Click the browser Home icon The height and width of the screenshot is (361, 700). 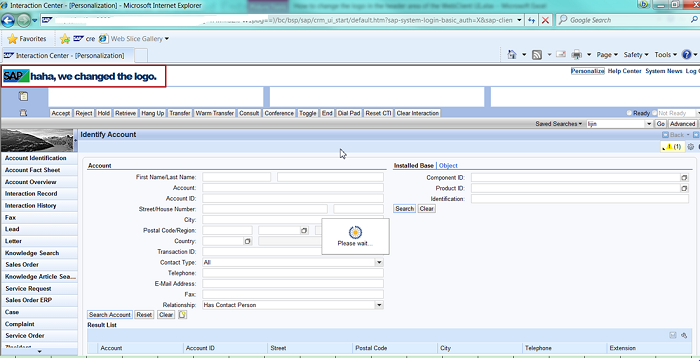click(512, 54)
